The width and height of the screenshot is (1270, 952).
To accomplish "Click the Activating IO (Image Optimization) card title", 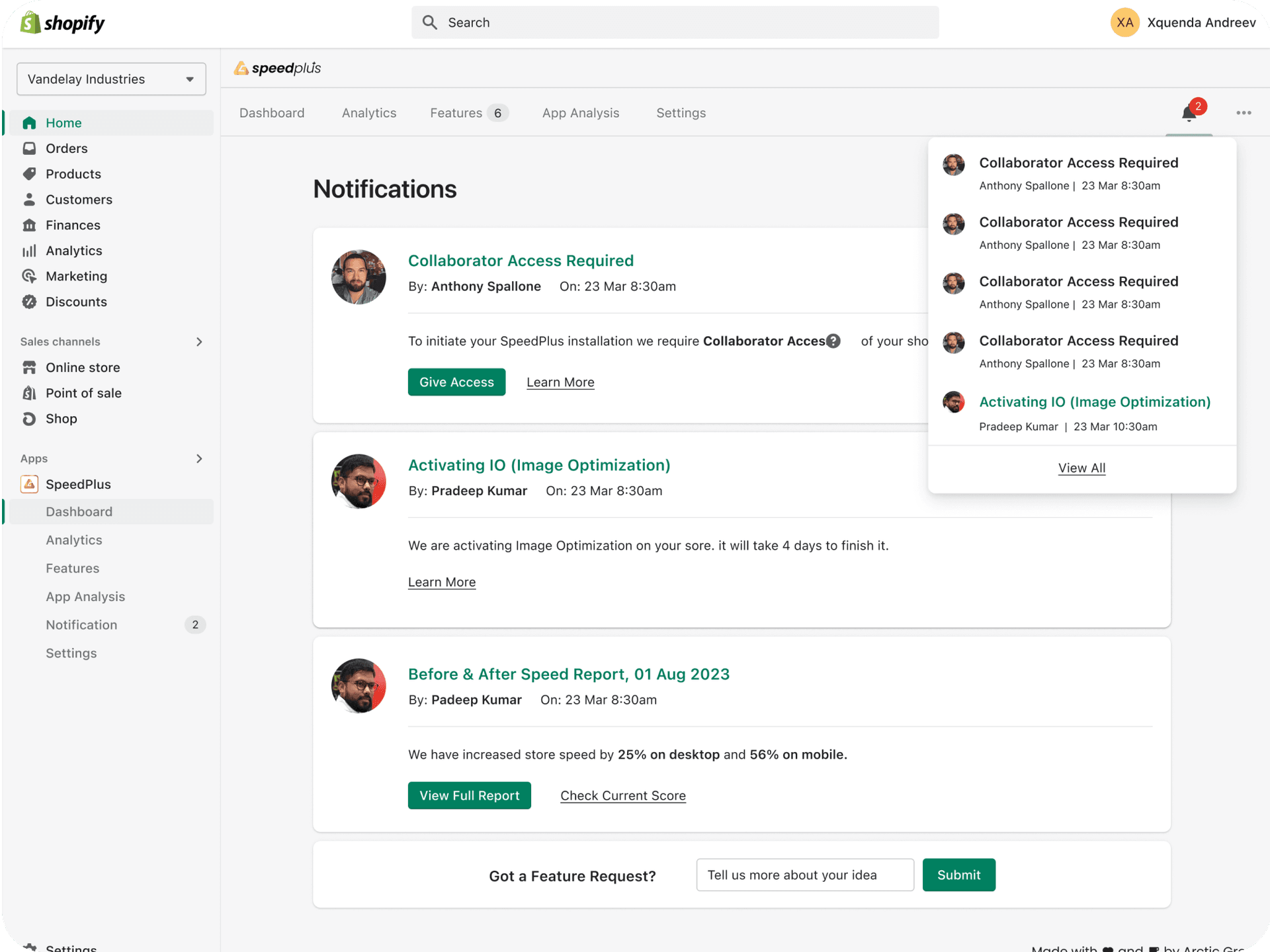I will coord(539,465).
